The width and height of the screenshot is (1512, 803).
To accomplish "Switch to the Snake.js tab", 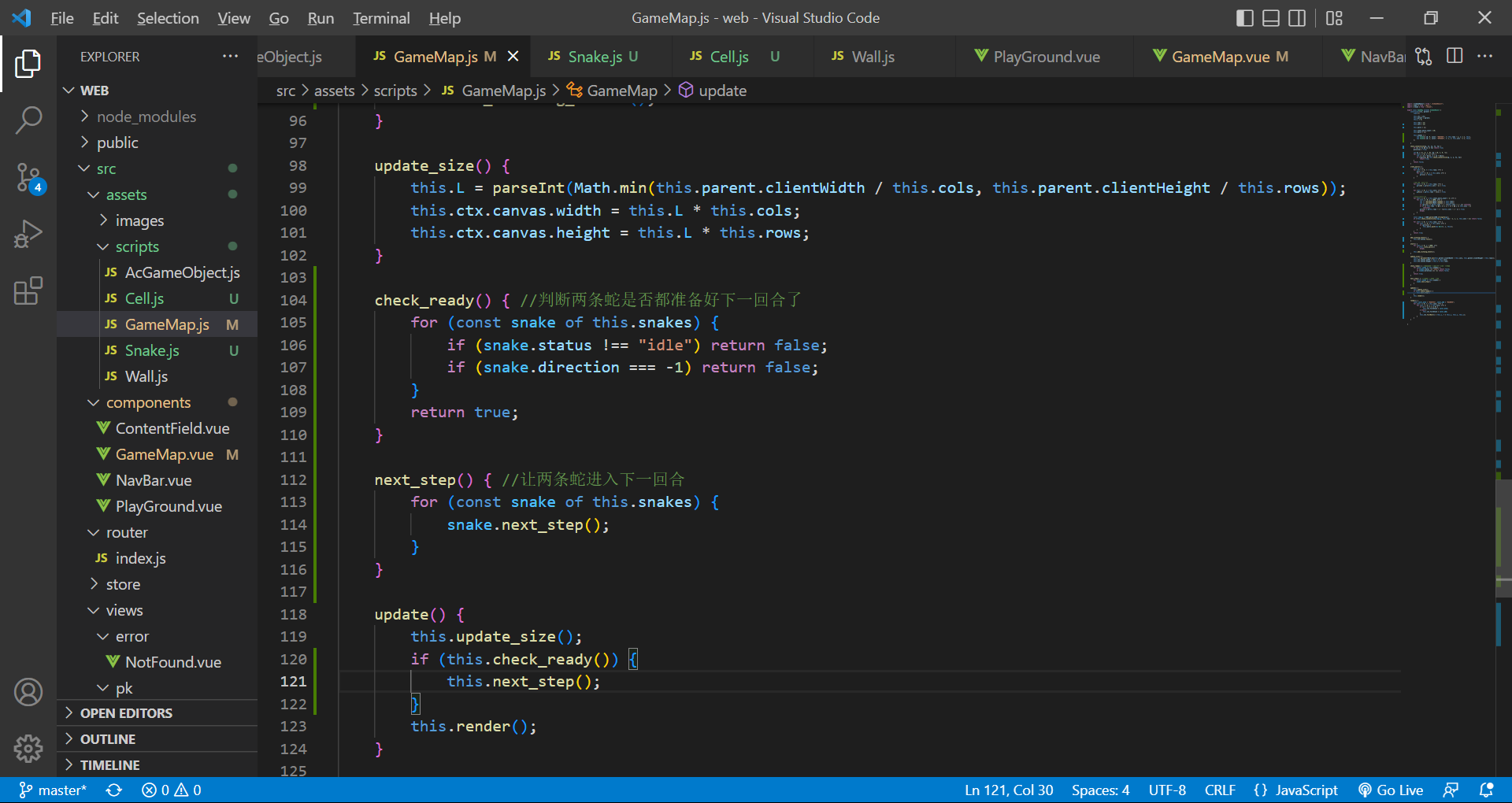I will [600, 57].
